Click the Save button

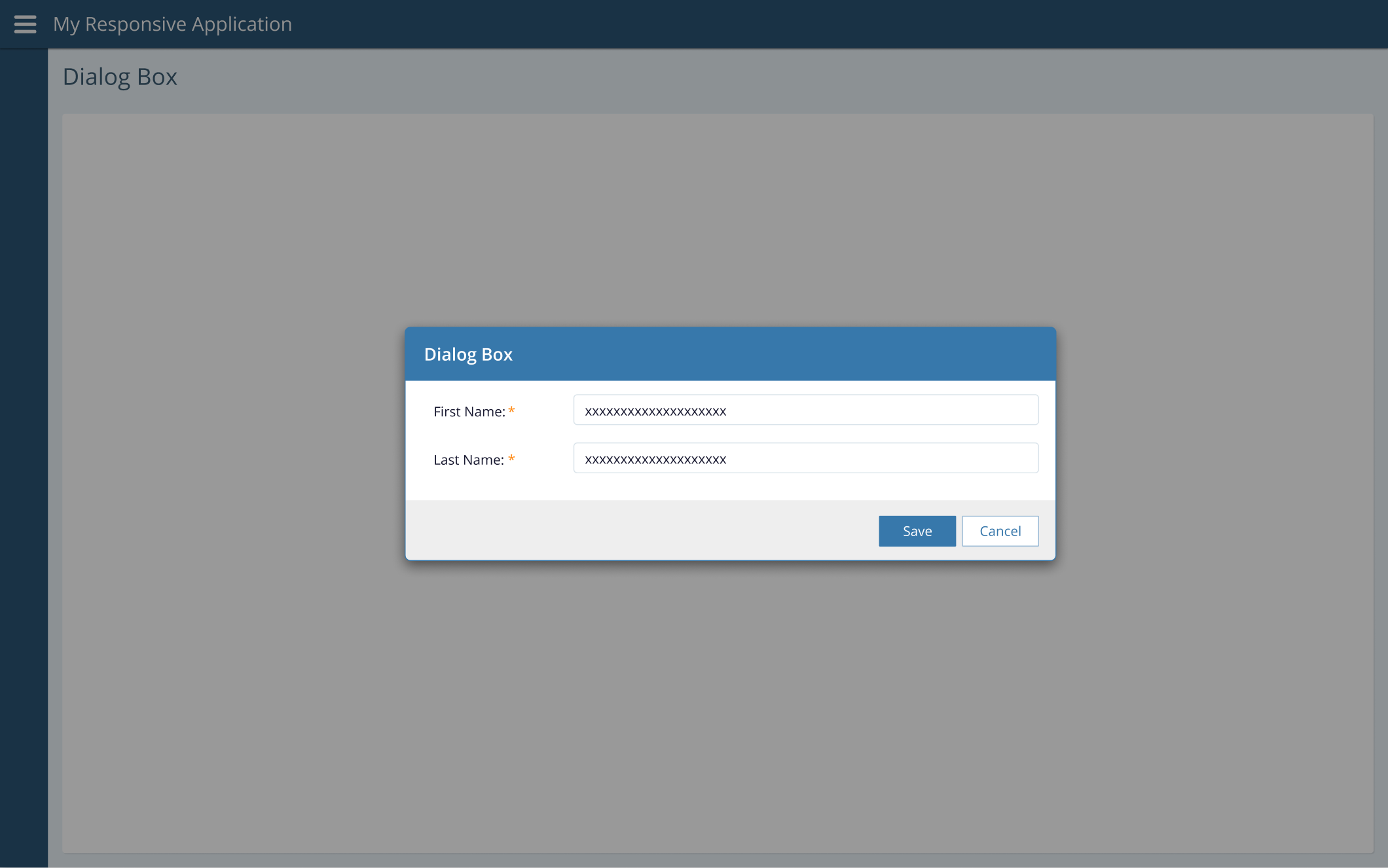point(917,531)
